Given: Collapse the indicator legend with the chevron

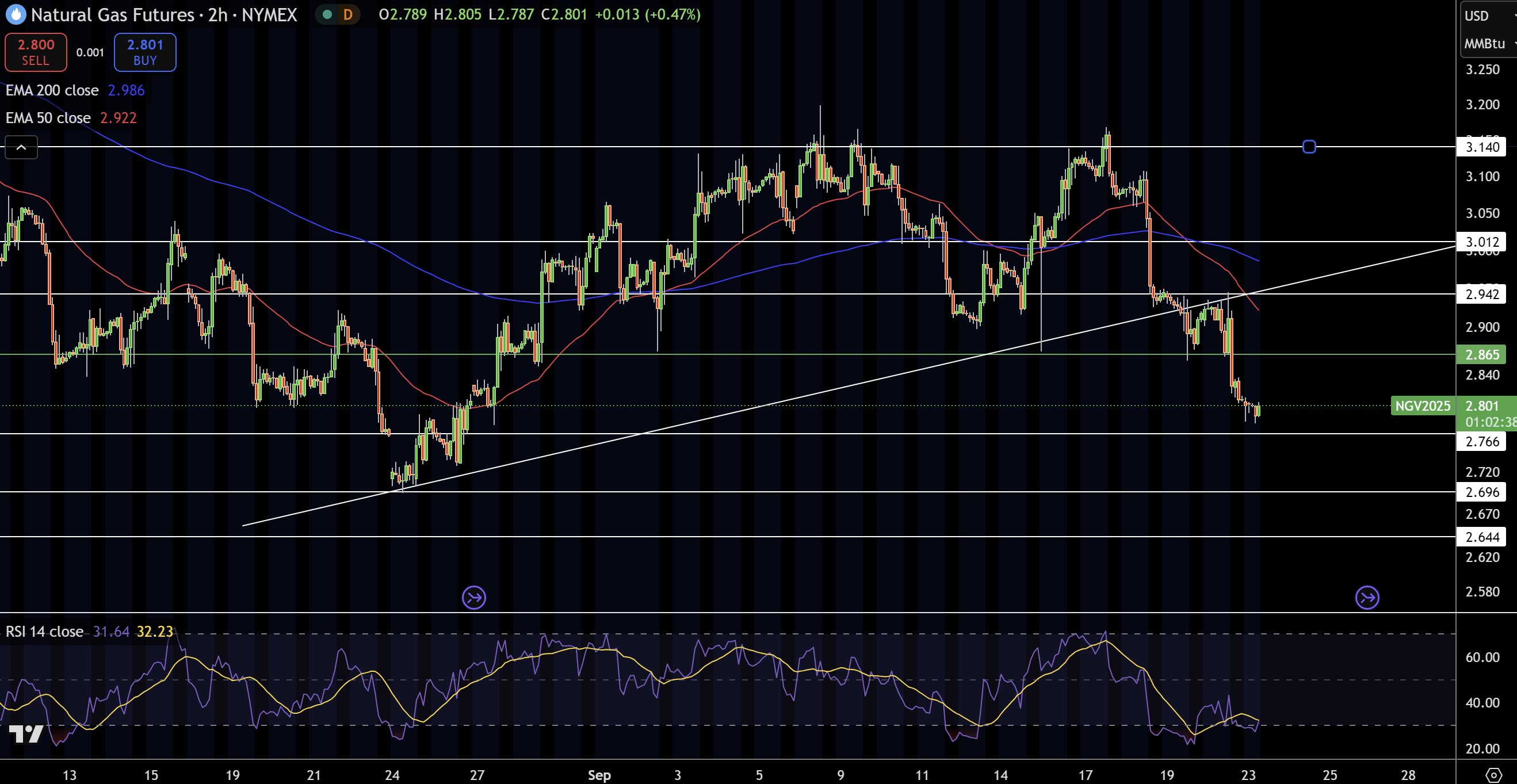Looking at the screenshot, I should point(21,147).
